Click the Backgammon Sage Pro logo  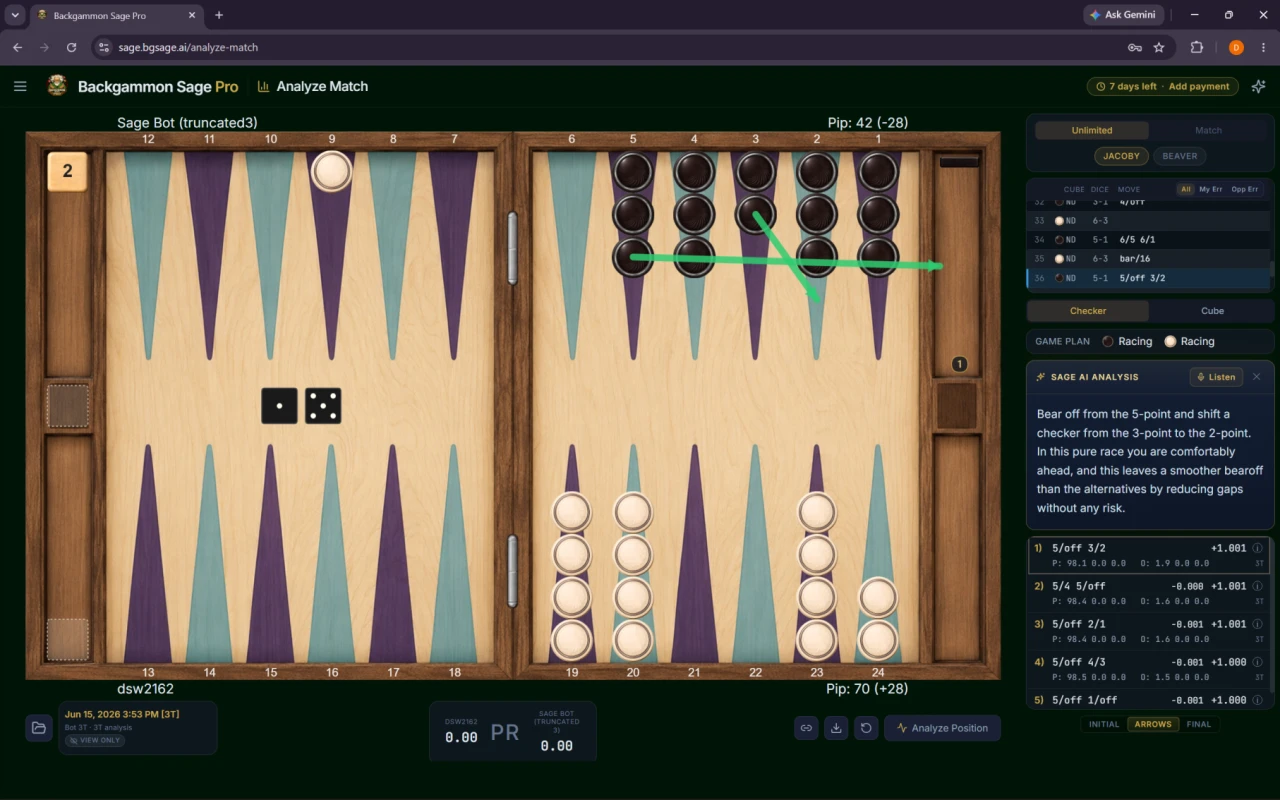point(57,86)
